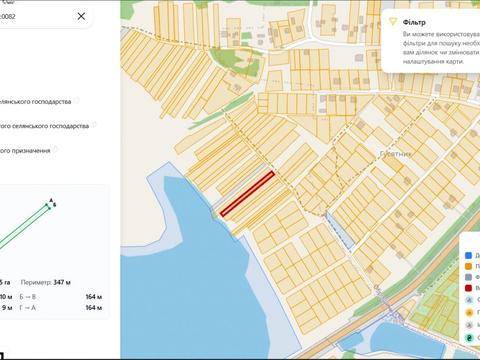This screenshot has height=360, width=480.
Task: Click the light blue round legend icon
Action: [x=469, y=300]
